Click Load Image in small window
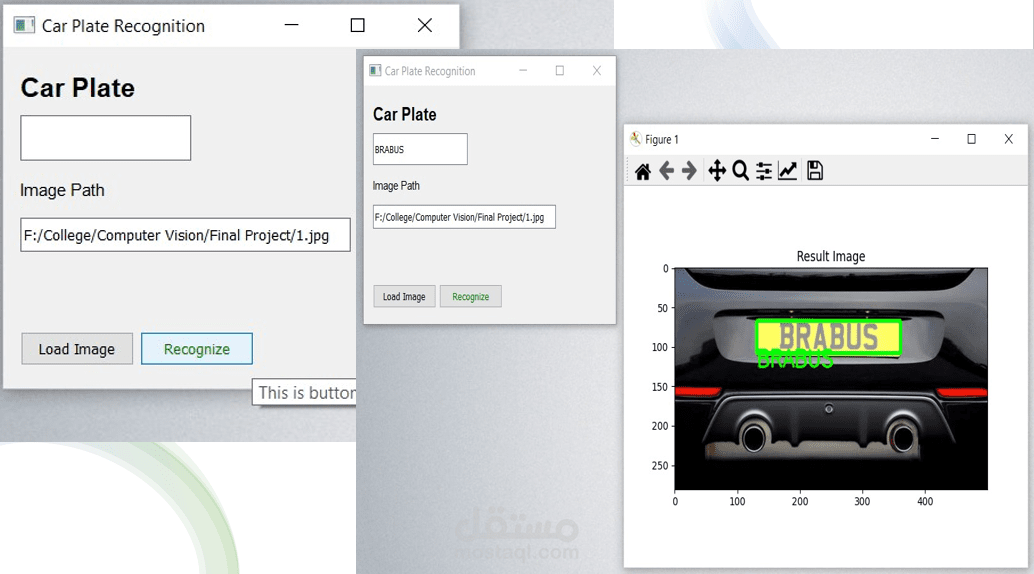Image resolution: width=1034 pixels, height=574 pixels. [404, 296]
